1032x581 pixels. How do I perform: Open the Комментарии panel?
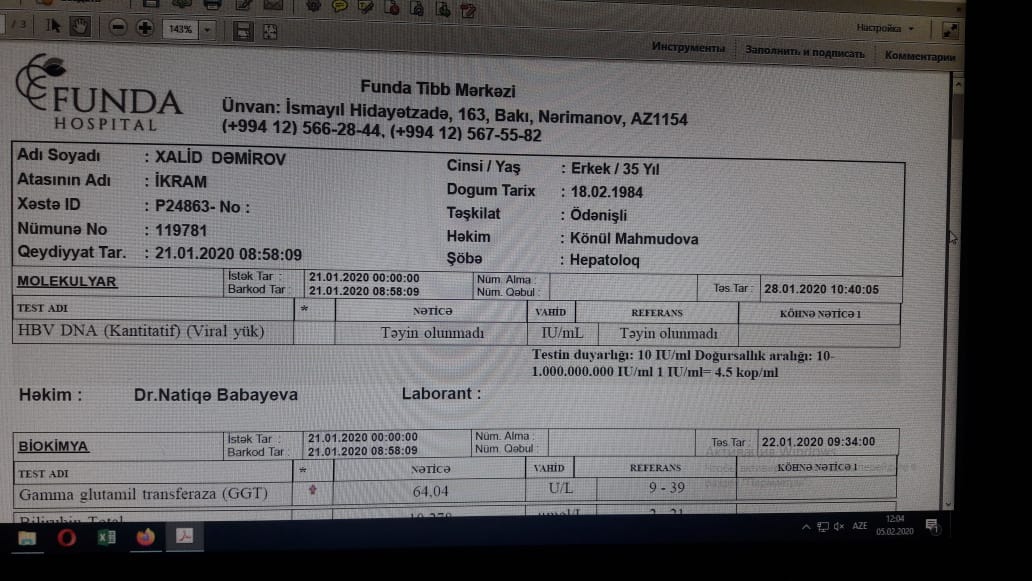coord(919,56)
